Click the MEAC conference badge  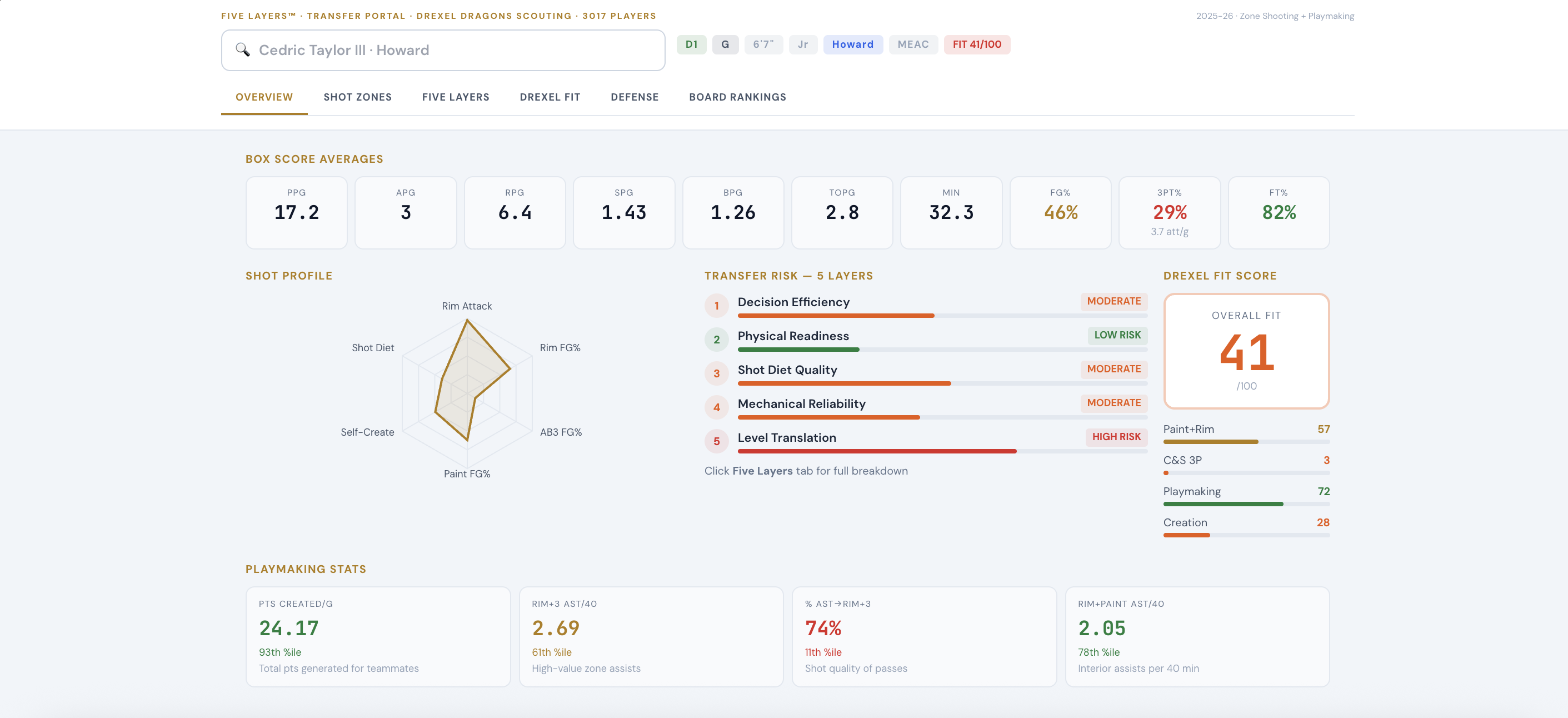coord(913,44)
